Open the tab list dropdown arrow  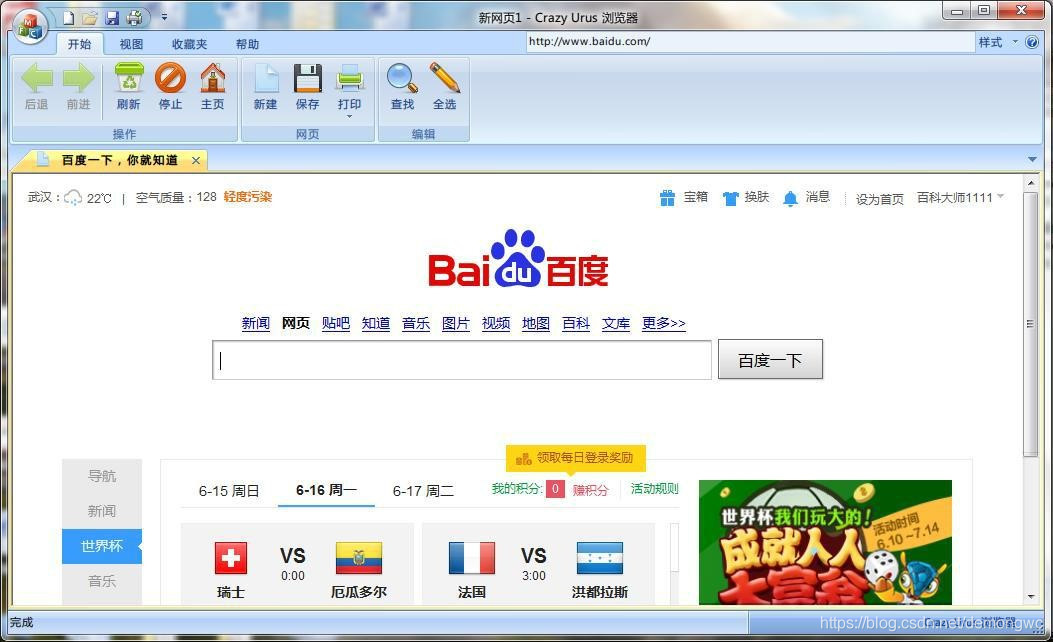pos(1032,159)
